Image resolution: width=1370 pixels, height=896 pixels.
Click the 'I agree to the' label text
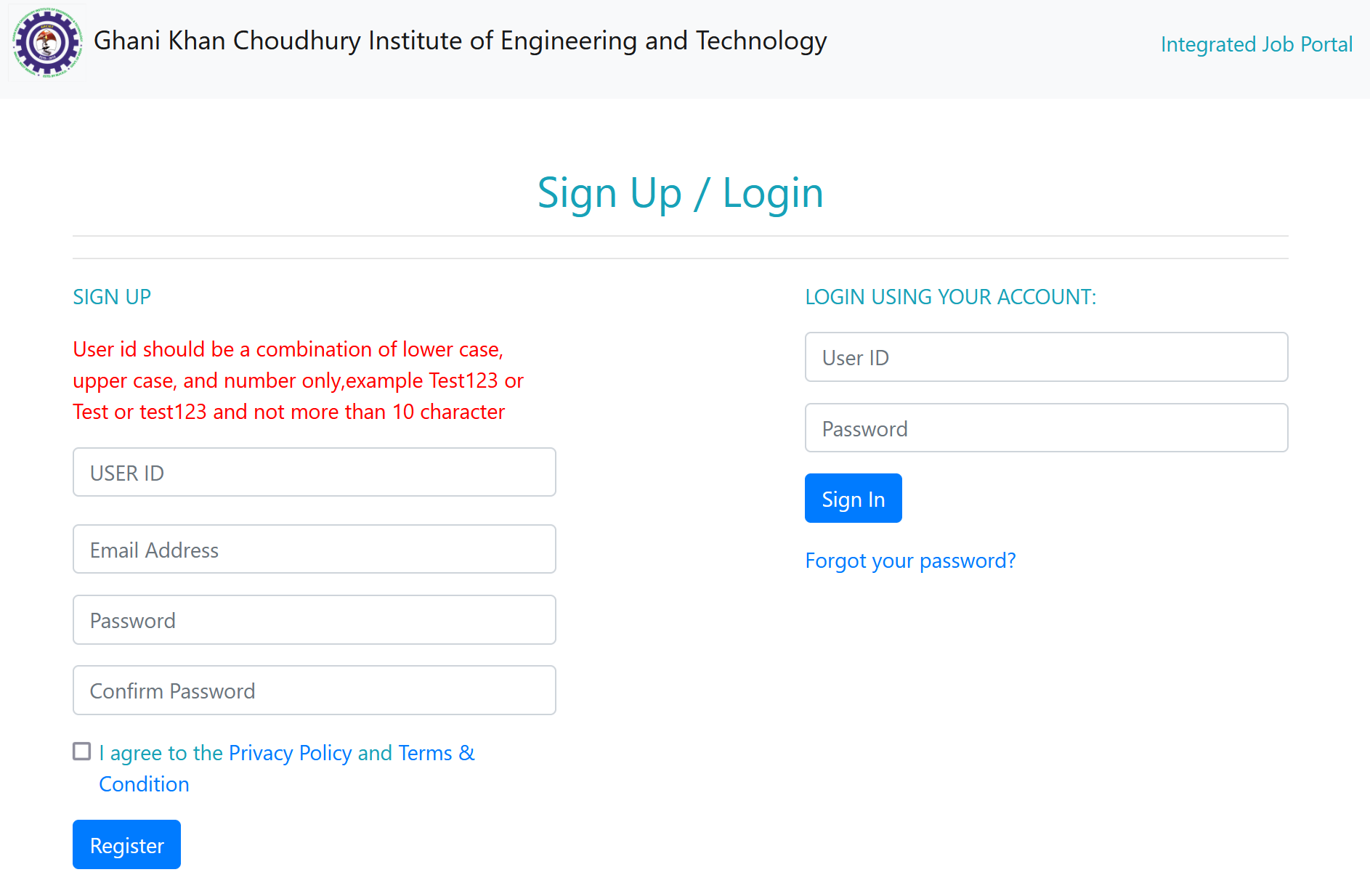tap(161, 753)
